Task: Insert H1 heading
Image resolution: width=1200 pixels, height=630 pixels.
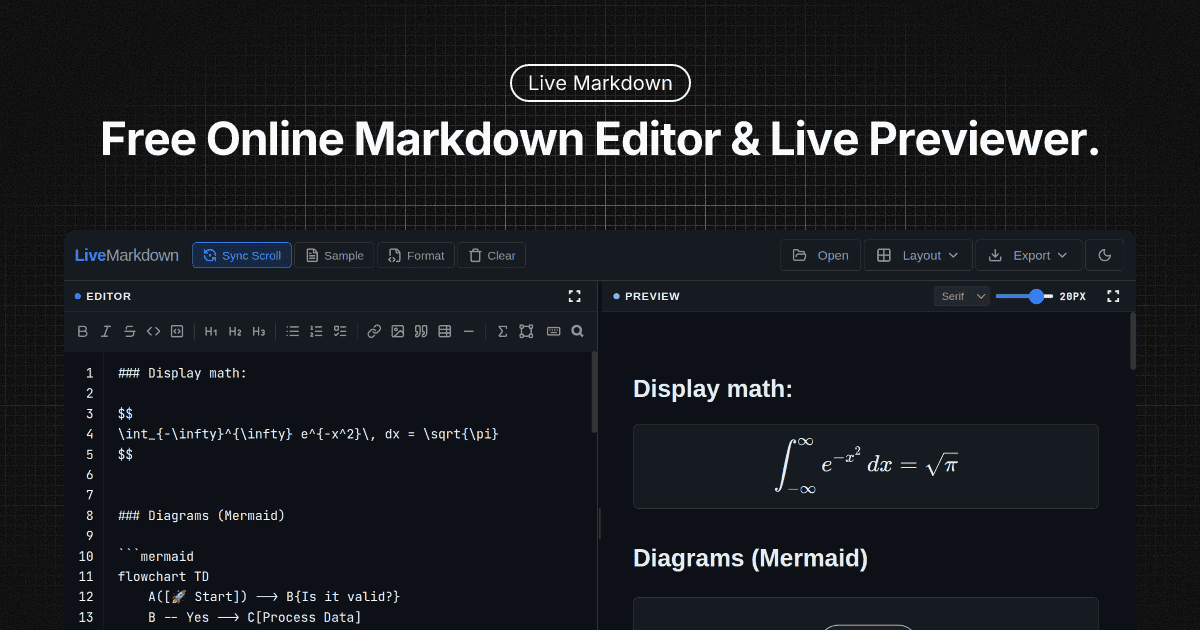Action: coord(211,331)
